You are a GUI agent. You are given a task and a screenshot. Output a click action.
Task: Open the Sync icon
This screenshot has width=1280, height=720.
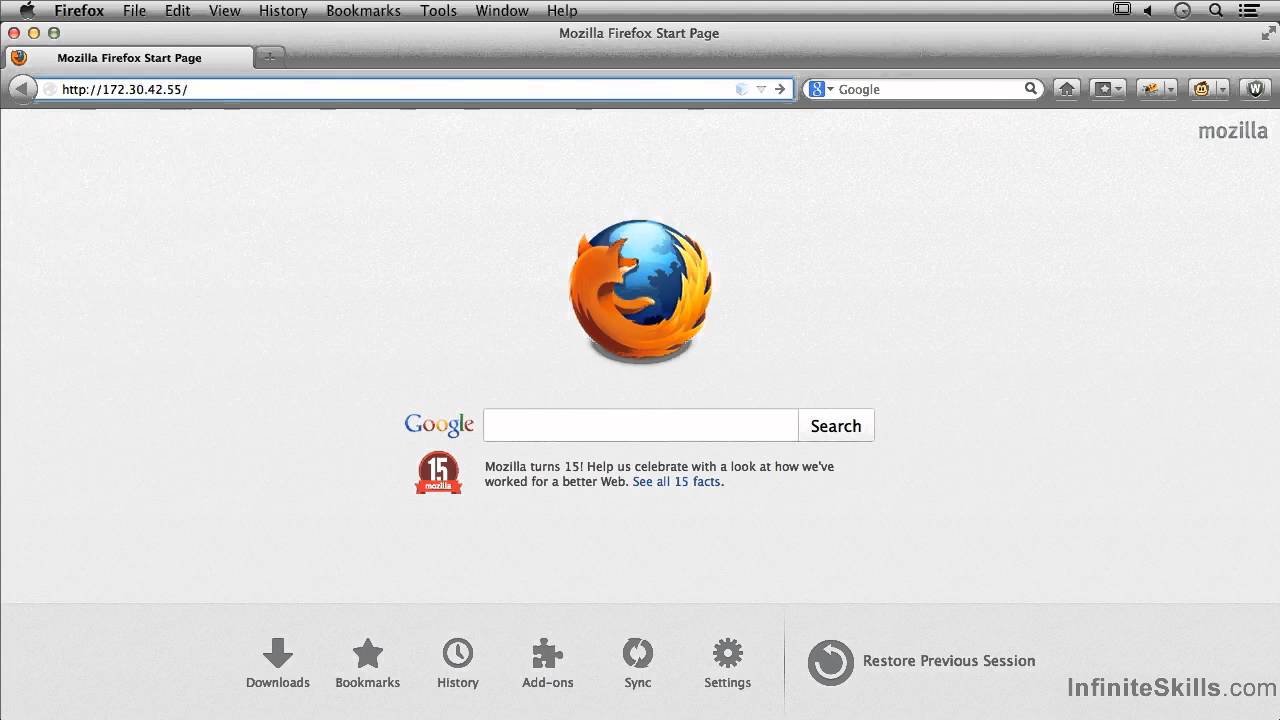638,664
